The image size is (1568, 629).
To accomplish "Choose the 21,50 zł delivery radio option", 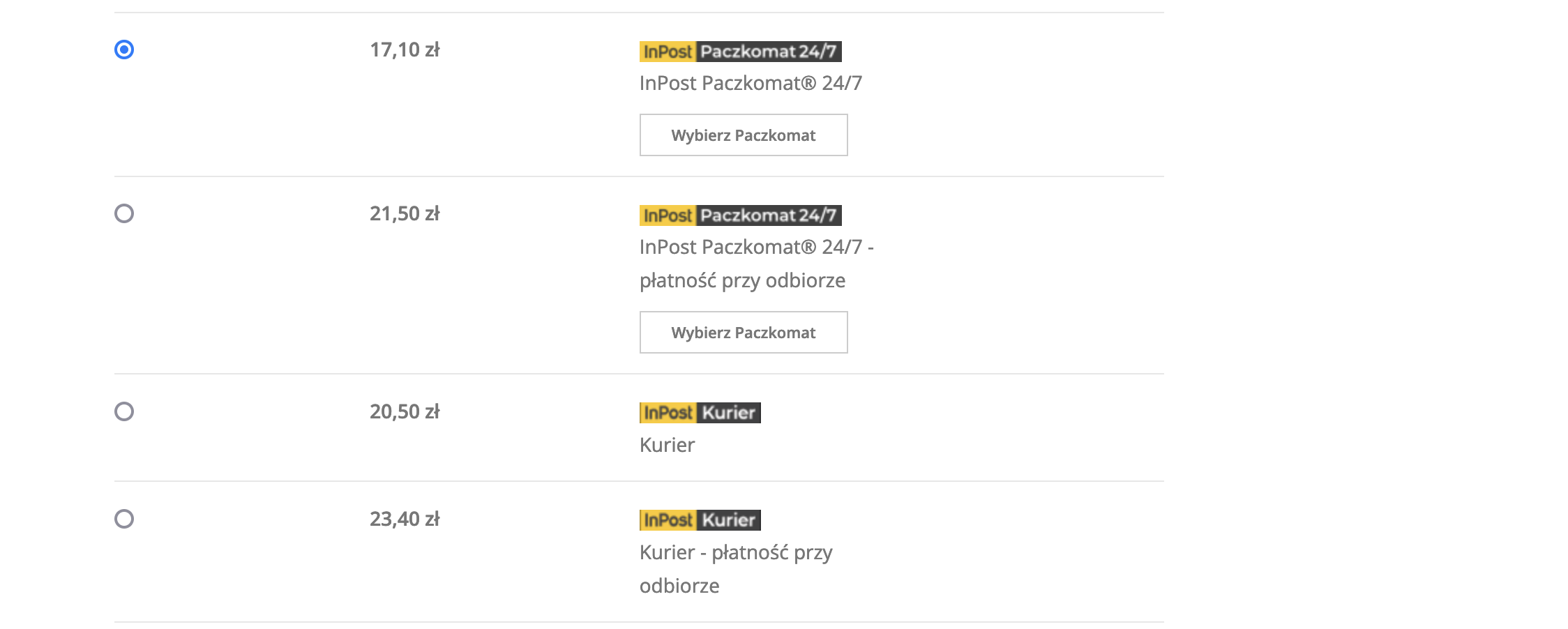I will [x=124, y=213].
